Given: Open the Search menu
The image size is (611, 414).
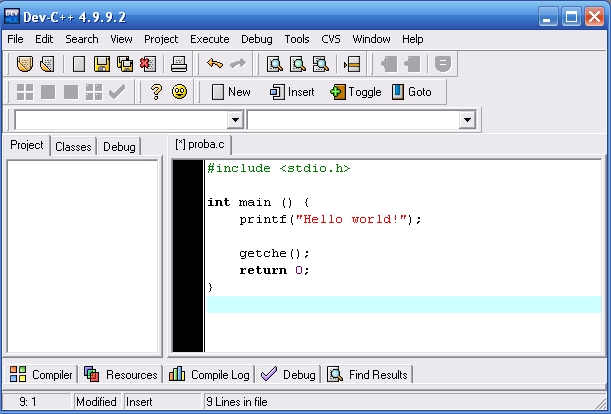Looking at the screenshot, I should (x=82, y=39).
